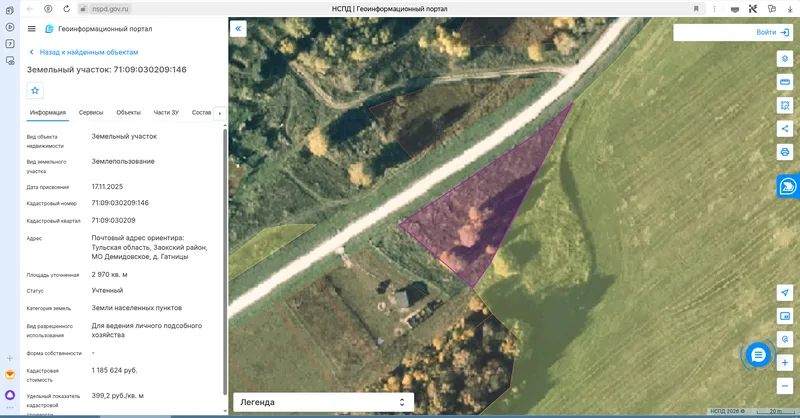Select the ruler measurement tool
The width and height of the screenshot is (800, 418).
pos(785,82)
